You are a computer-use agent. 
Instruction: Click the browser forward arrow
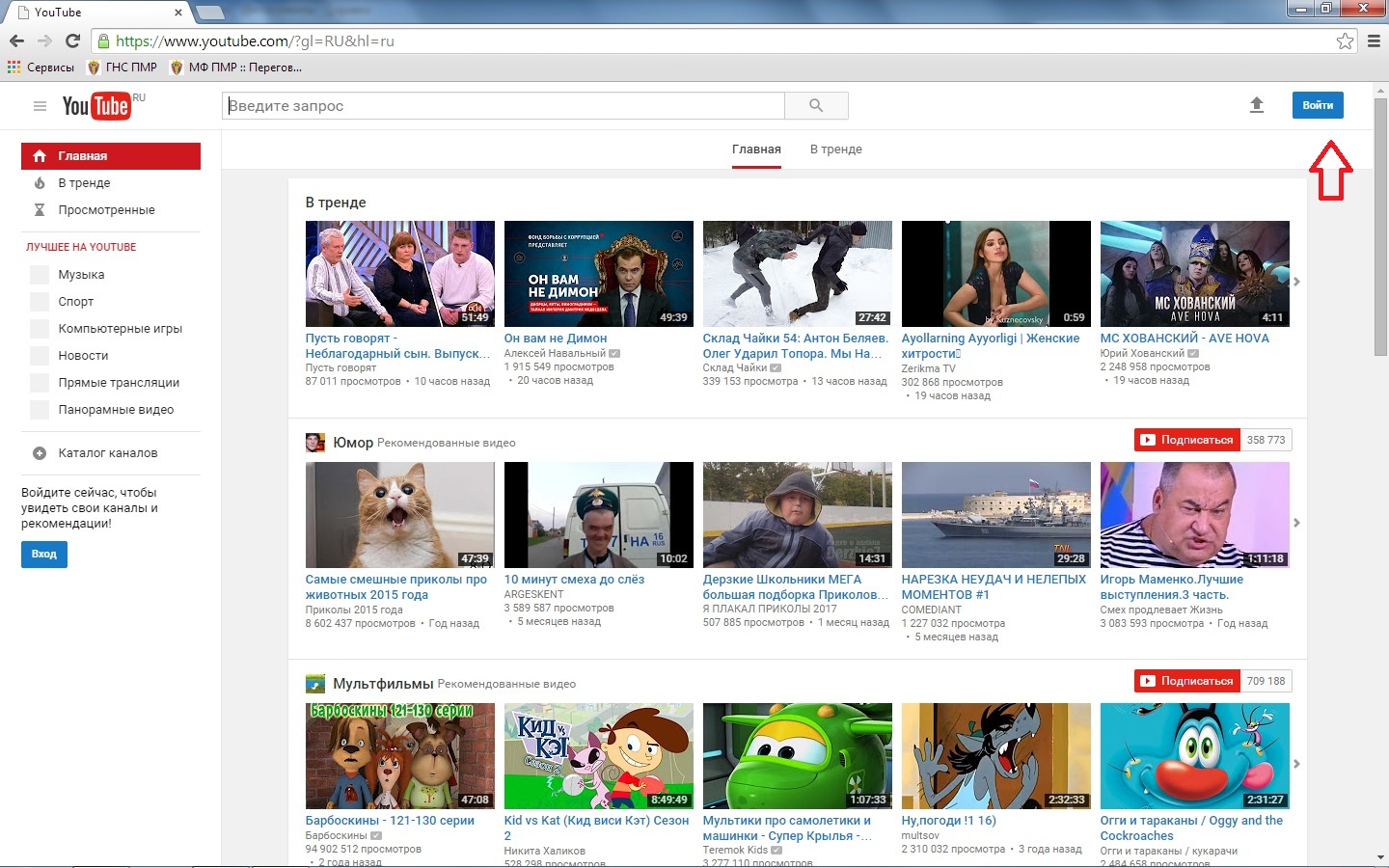(44, 41)
